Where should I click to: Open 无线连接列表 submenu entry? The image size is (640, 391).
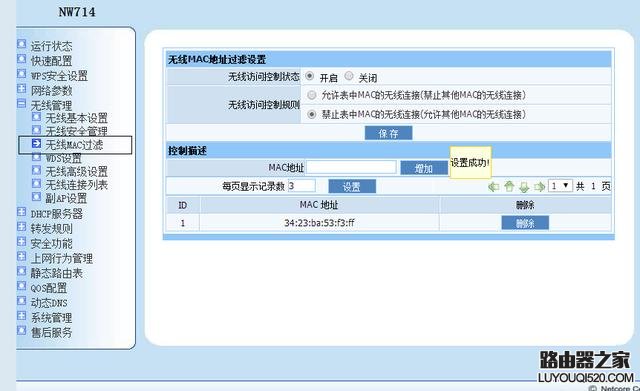tap(76, 185)
